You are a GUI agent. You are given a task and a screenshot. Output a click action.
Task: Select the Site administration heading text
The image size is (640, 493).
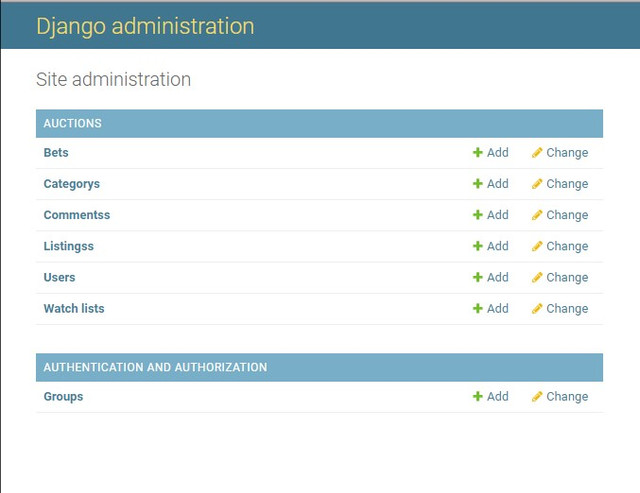tap(113, 79)
